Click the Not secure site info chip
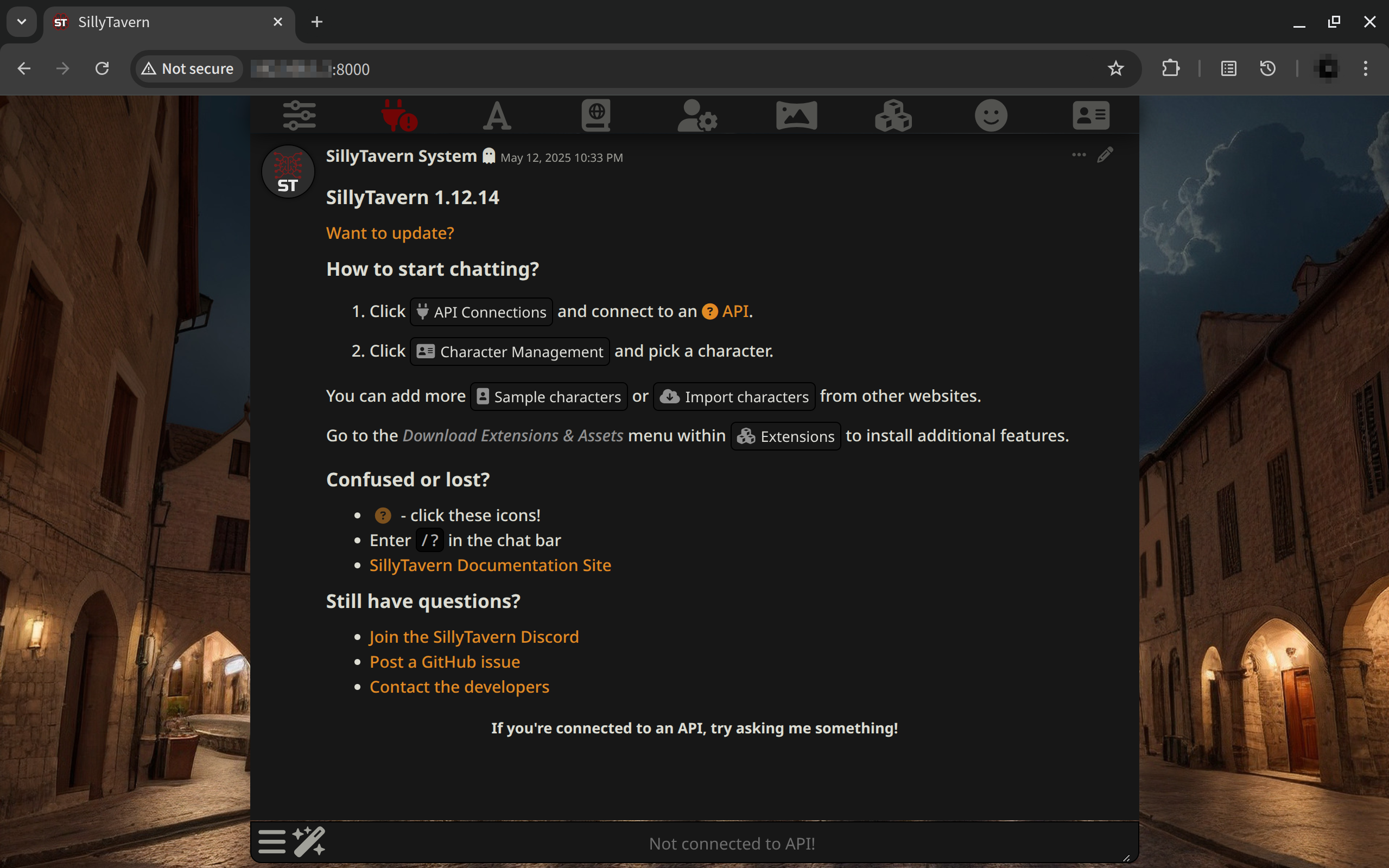The image size is (1389, 868). (189, 69)
